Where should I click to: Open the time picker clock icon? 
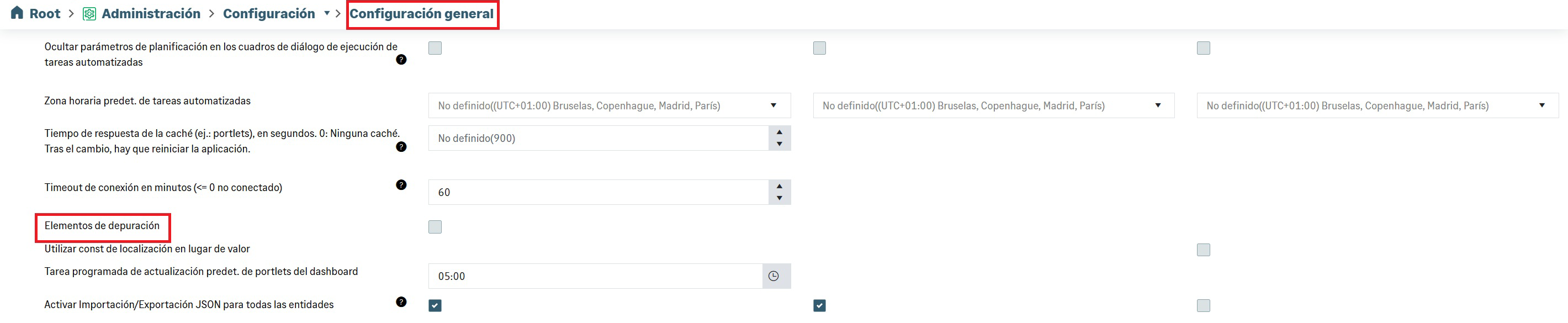pos(774,276)
